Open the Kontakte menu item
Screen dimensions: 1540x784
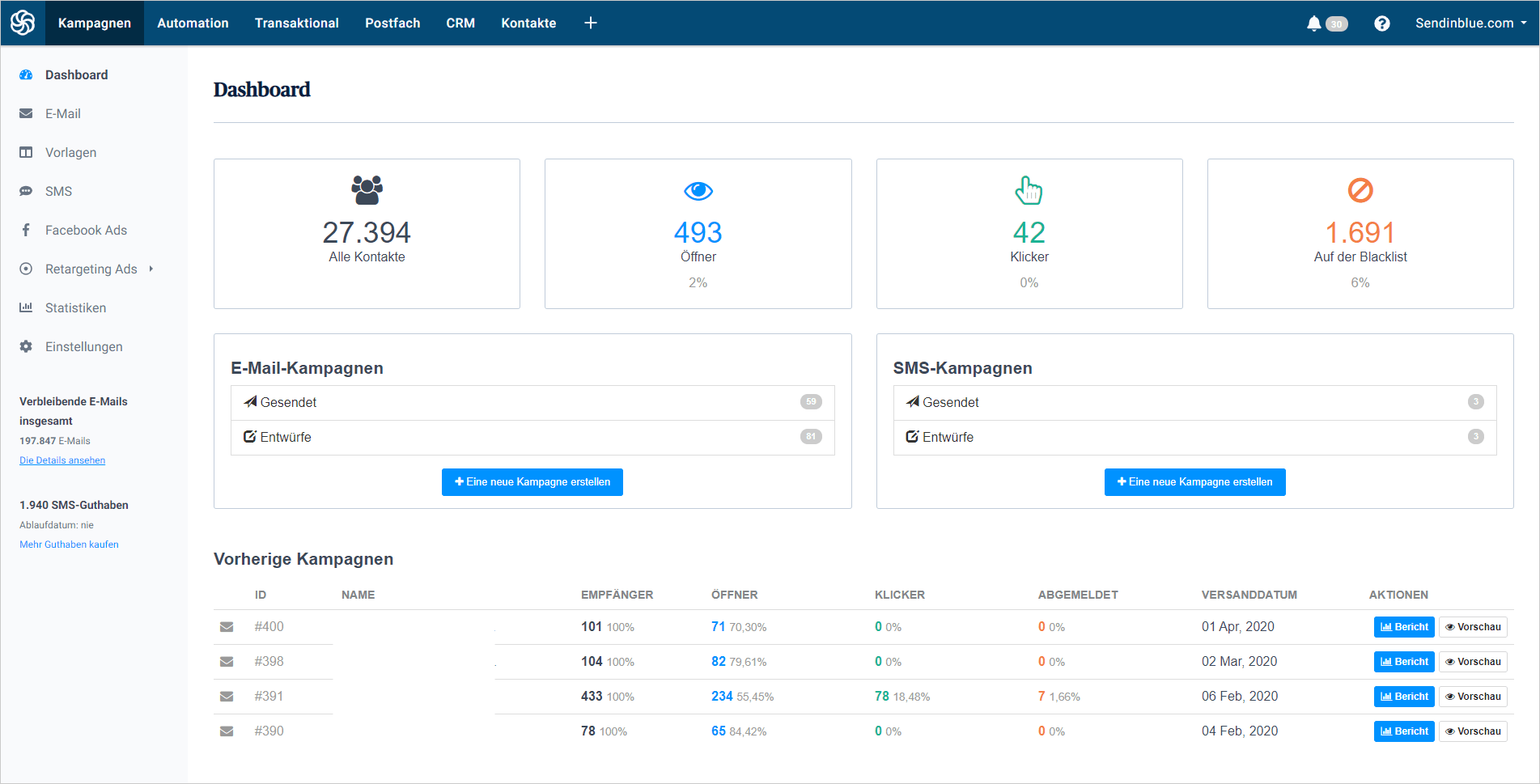[x=528, y=23]
